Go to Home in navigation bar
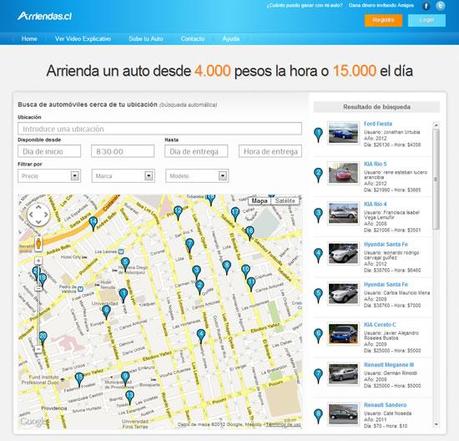Viewport: 459px width, 441px height. pyautogui.click(x=29, y=39)
